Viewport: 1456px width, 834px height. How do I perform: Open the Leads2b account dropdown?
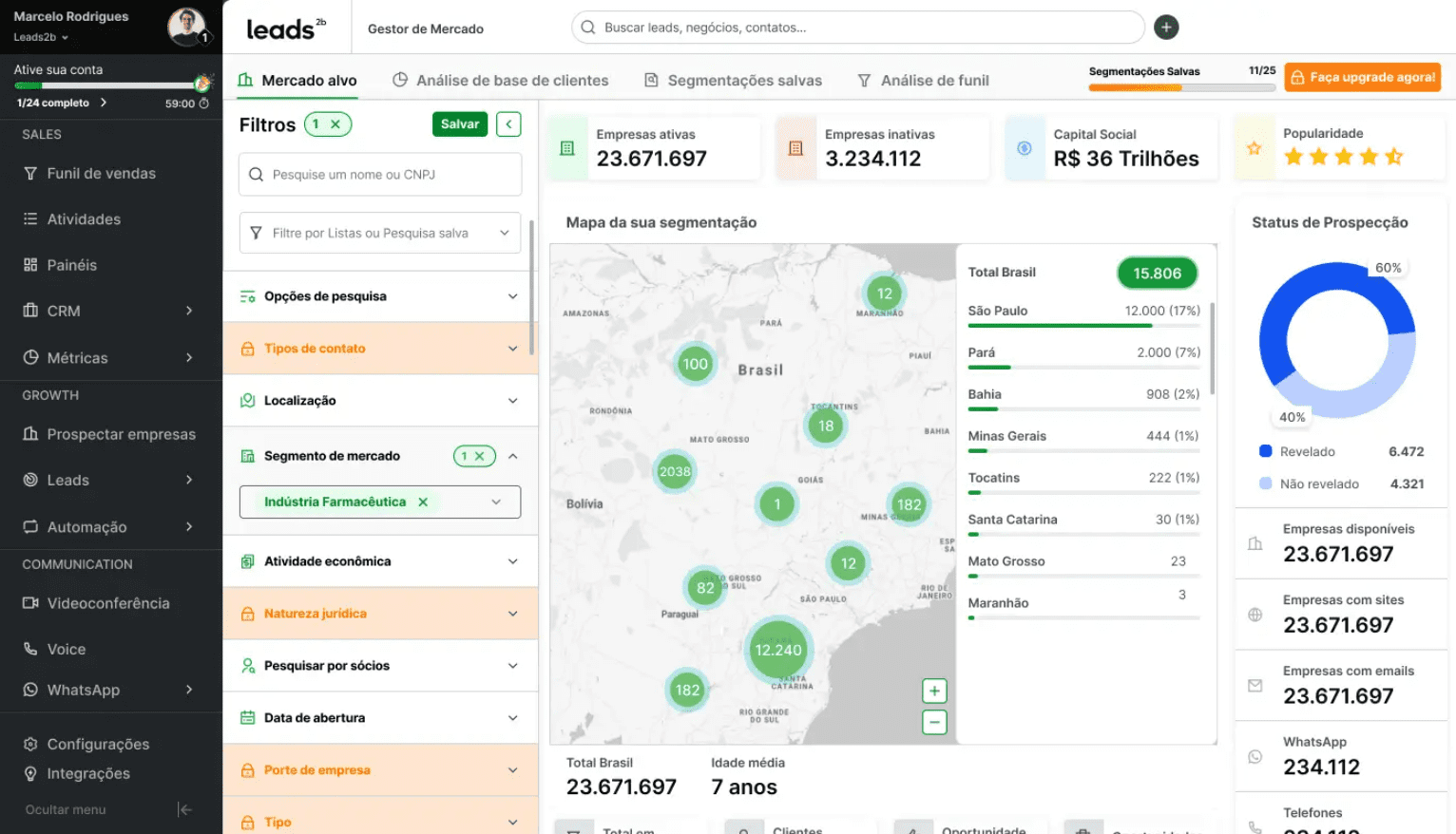[41, 37]
